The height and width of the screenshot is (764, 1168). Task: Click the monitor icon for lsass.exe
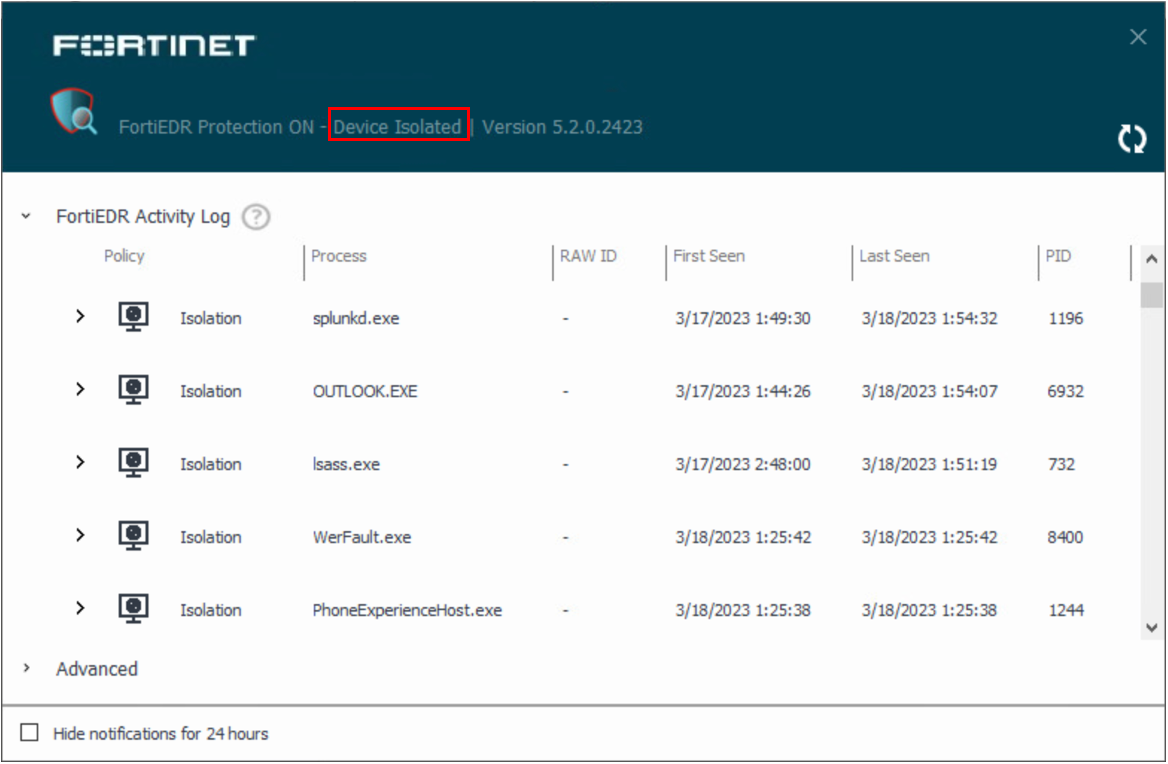[x=133, y=463]
